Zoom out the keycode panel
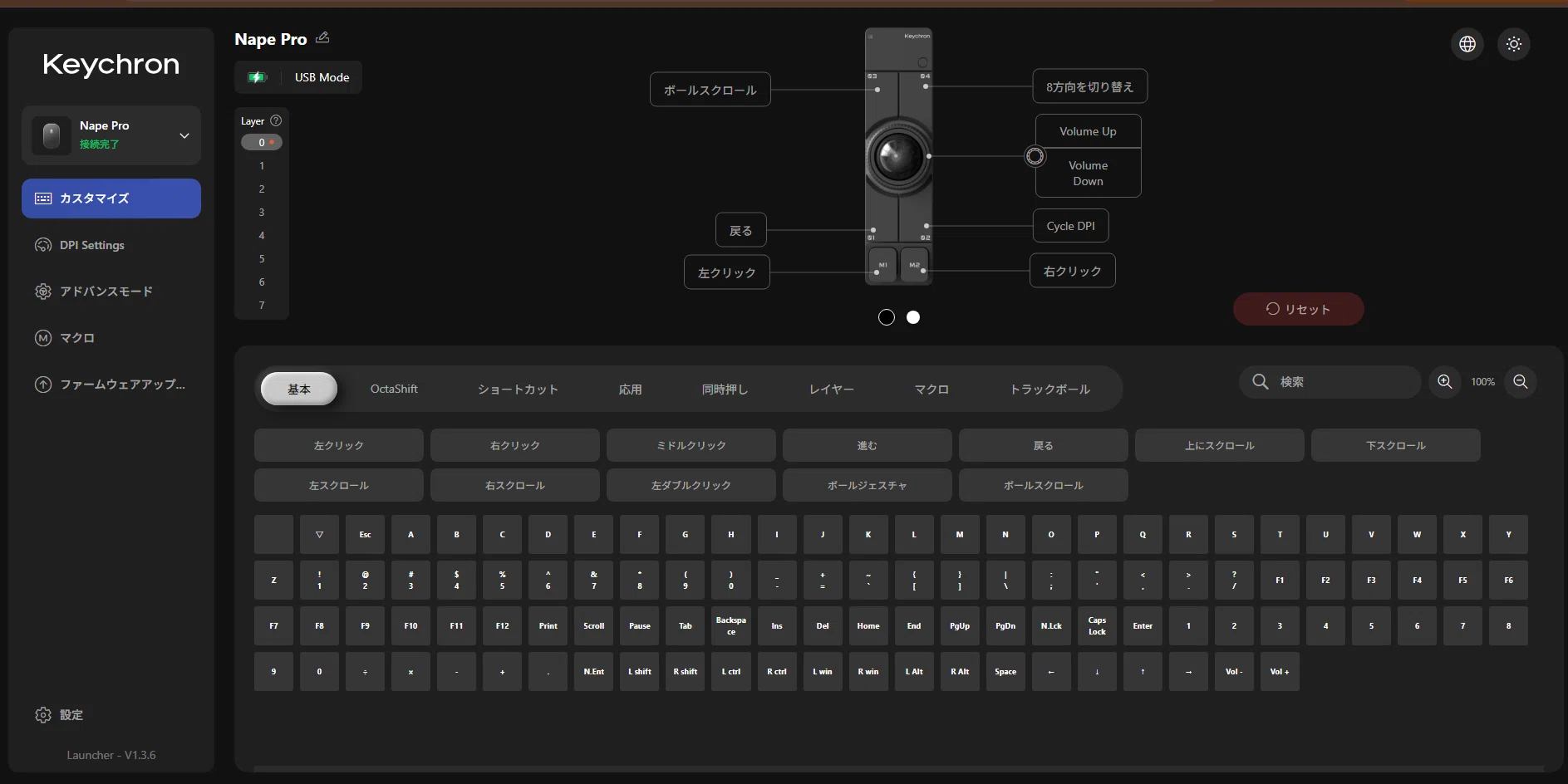The width and height of the screenshot is (1568, 784). click(1521, 381)
